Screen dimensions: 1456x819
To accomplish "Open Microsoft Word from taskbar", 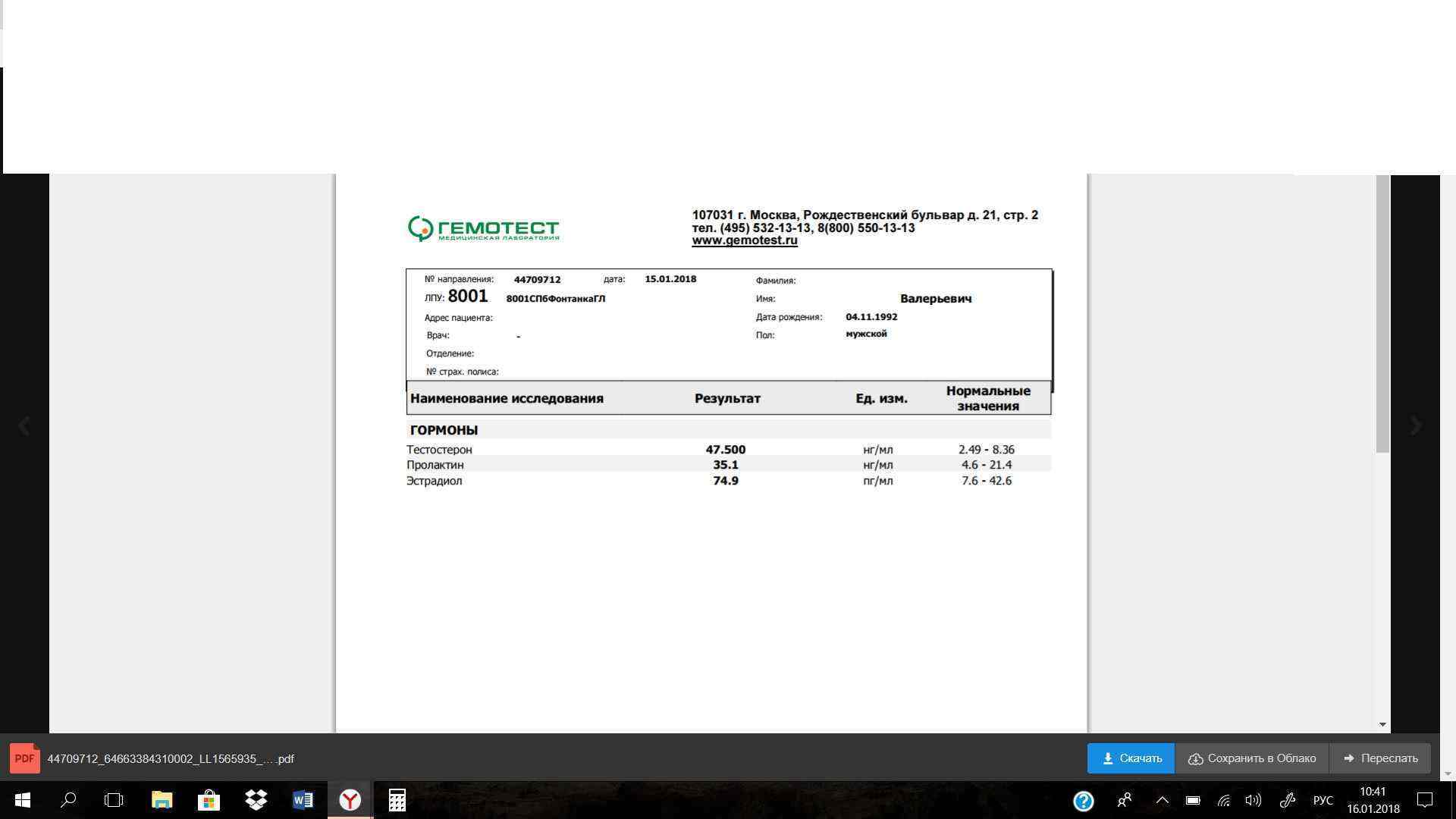I will tap(303, 800).
